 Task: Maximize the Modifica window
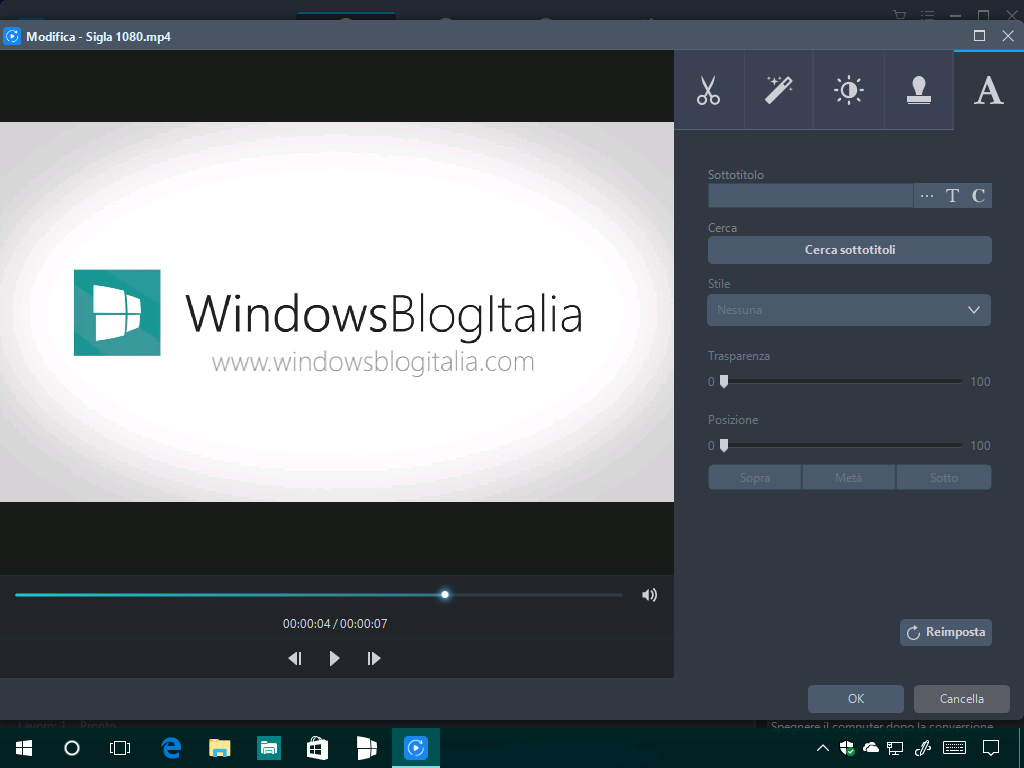(x=979, y=36)
